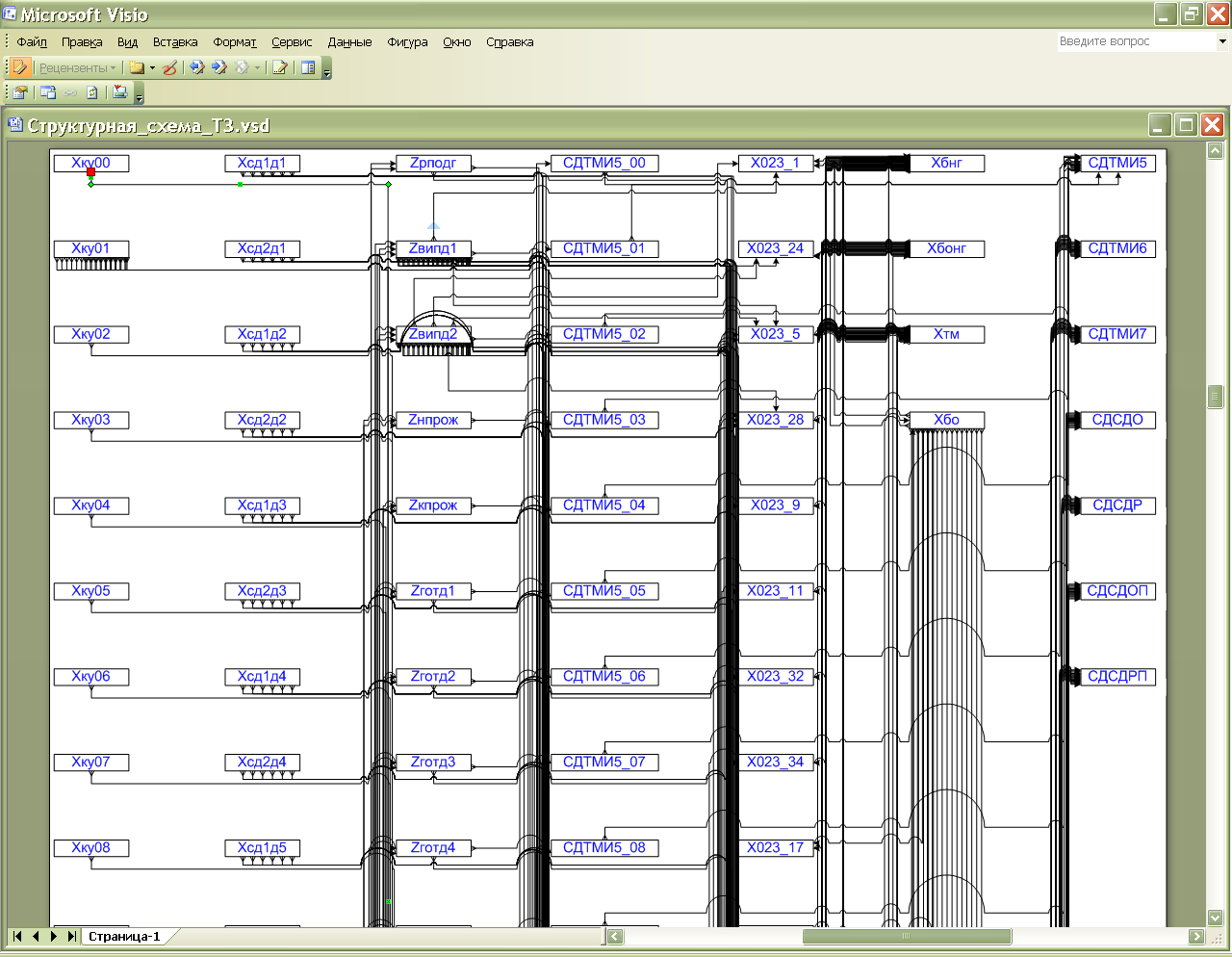Expand the Insert Comment dropdown arrow
Viewport: 1232px width, 957px height.
click(x=152, y=67)
